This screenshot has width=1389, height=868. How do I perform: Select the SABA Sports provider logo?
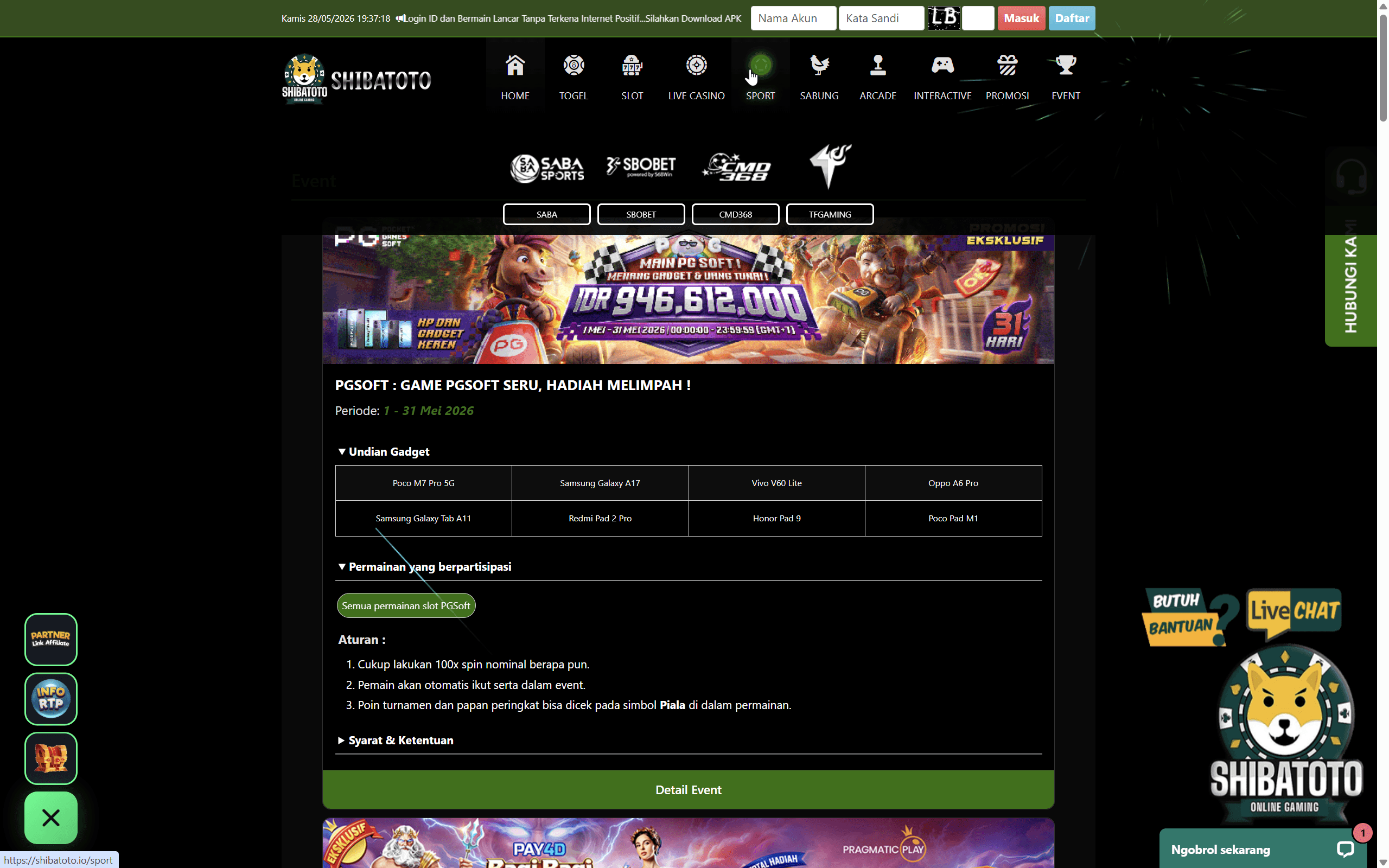(x=547, y=168)
